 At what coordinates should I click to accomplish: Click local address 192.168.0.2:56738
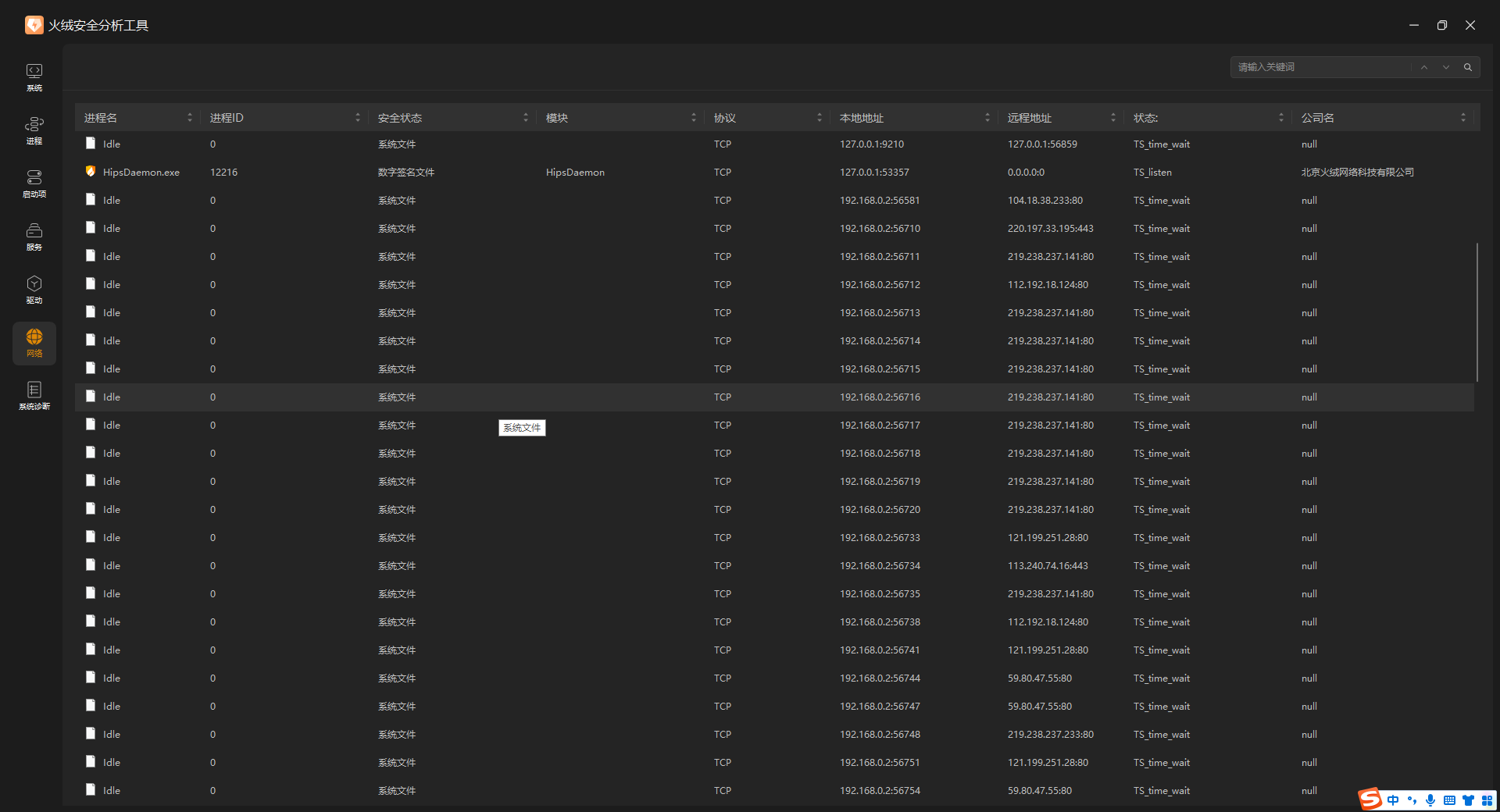point(880,622)
